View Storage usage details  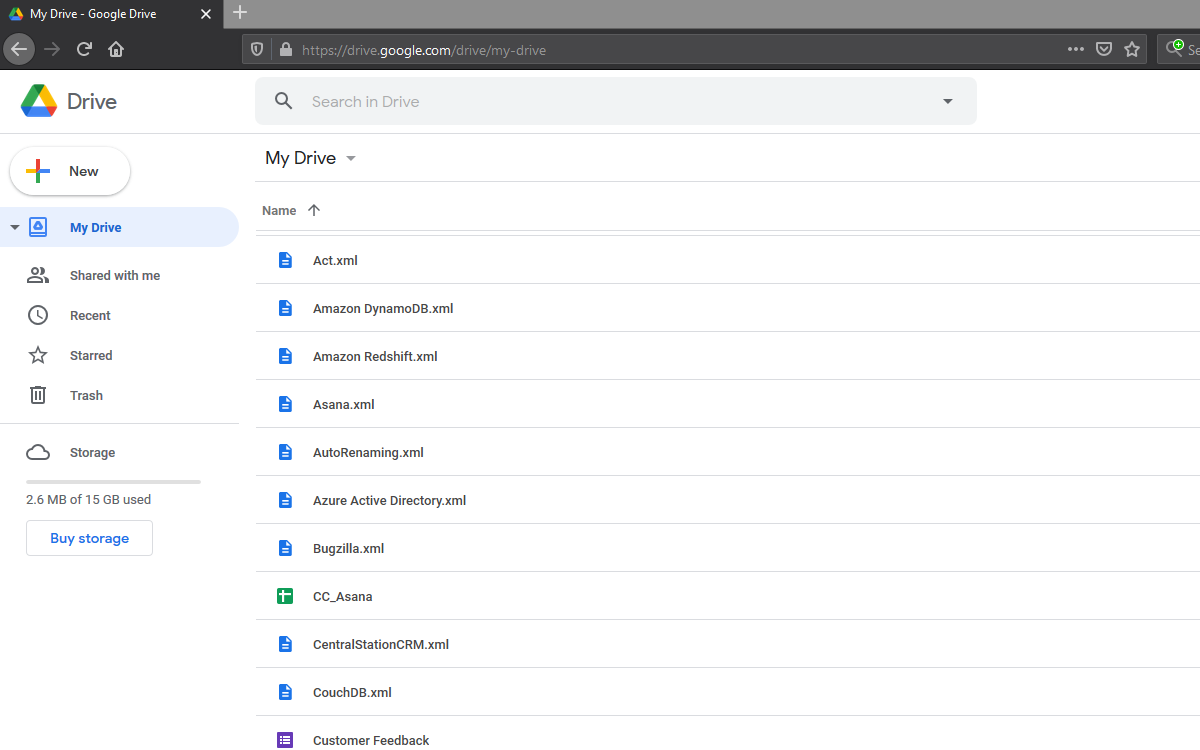tap(92, 453)
